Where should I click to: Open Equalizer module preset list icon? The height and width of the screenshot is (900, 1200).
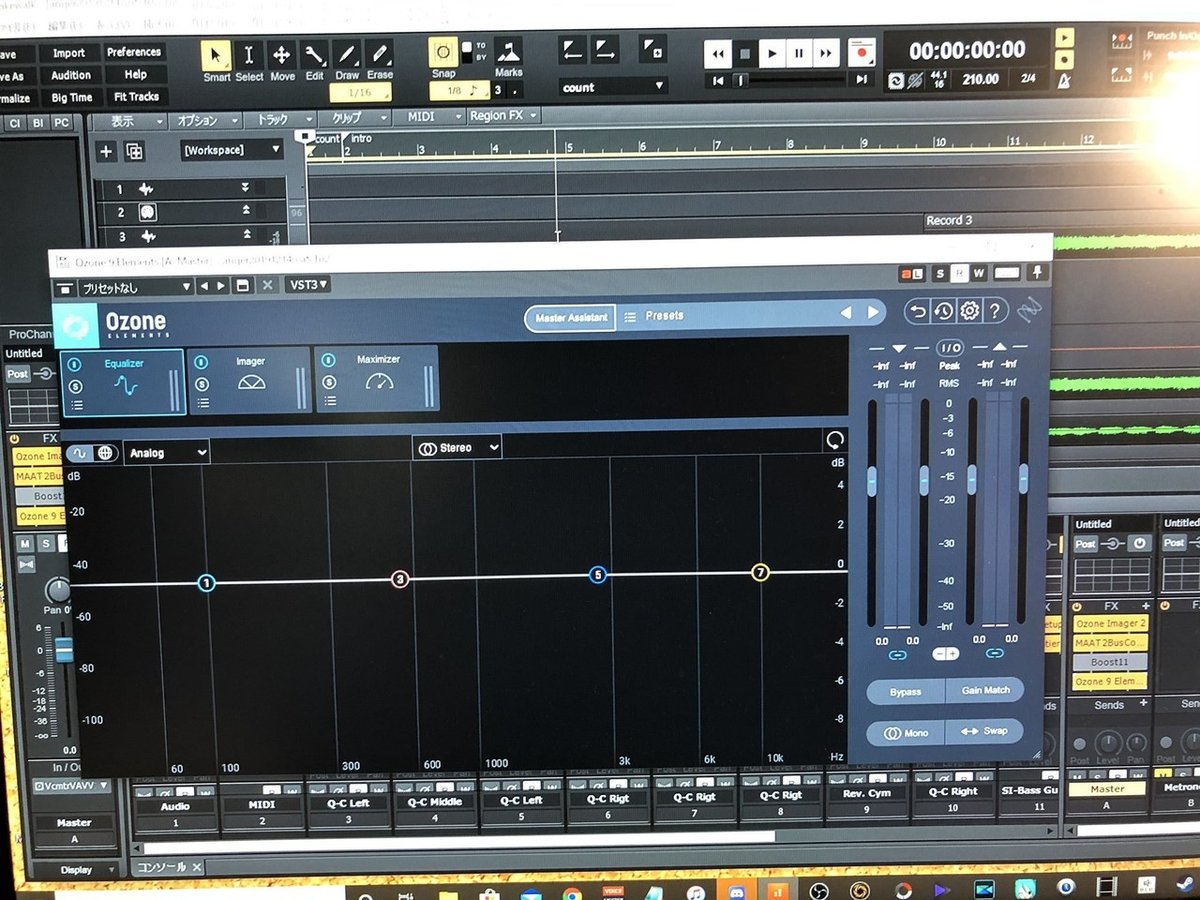click(75, 404)
